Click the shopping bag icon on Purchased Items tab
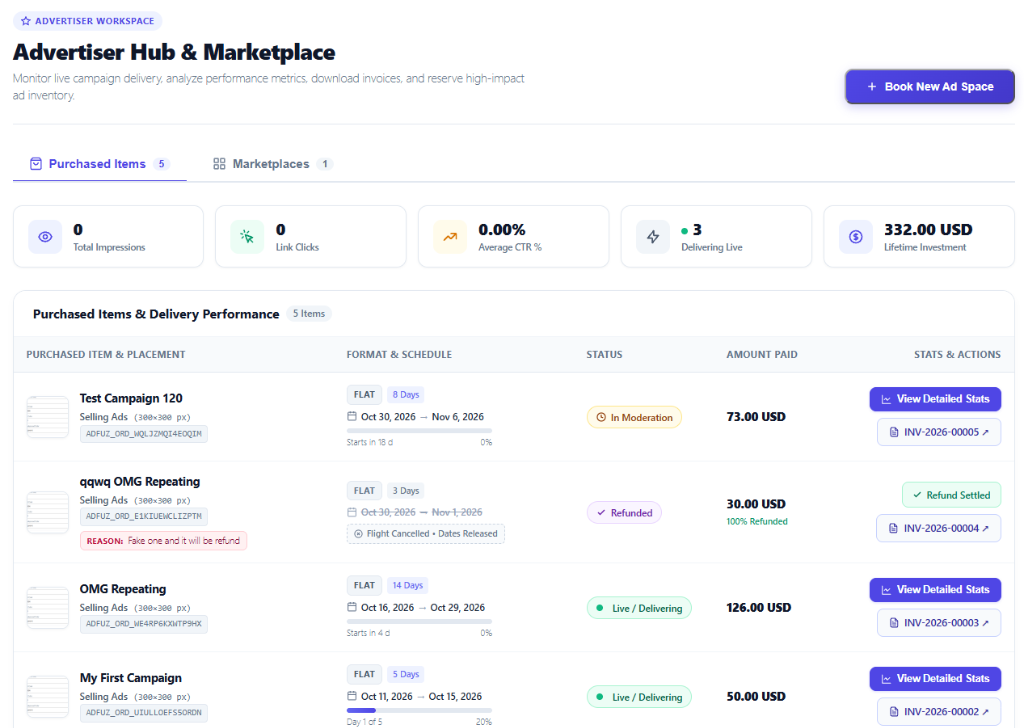This screenshot has width=1024, height=728. pyautogui.click(x=36, y=164)
